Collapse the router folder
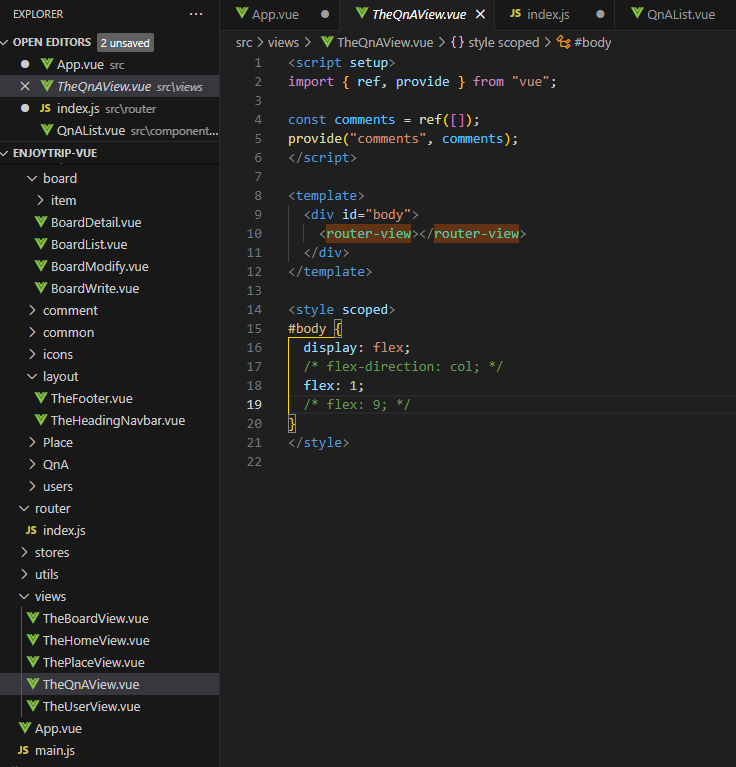Screen dimensions: 736x767 [x=24, y=509]
